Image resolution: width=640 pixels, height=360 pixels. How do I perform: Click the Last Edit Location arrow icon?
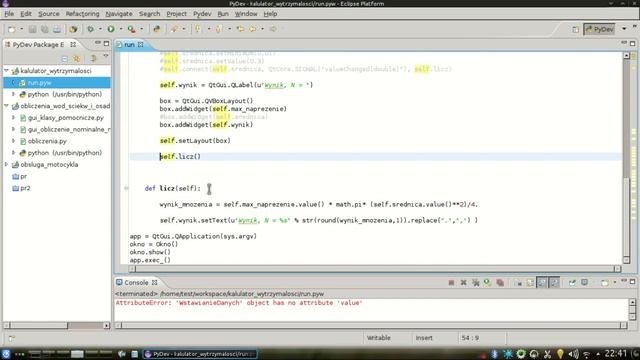[x=240, y=29]
